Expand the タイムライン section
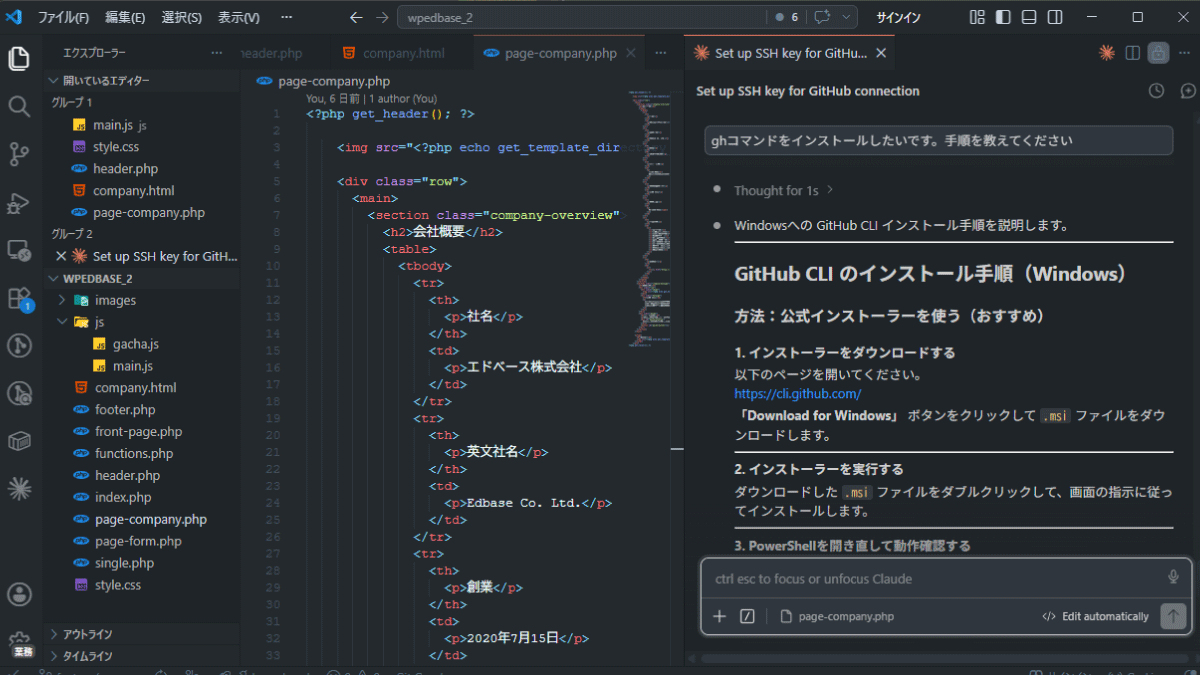Screen dimensions: 1200x675 coord(141,656)
